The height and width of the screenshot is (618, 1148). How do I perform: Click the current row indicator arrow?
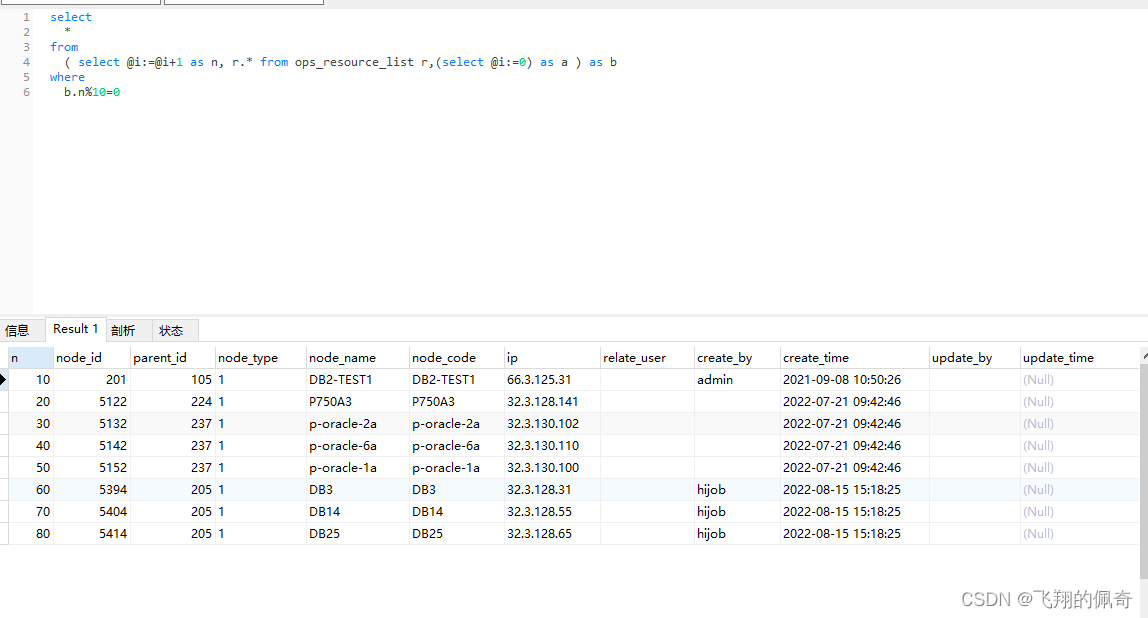tap(4, 380)
